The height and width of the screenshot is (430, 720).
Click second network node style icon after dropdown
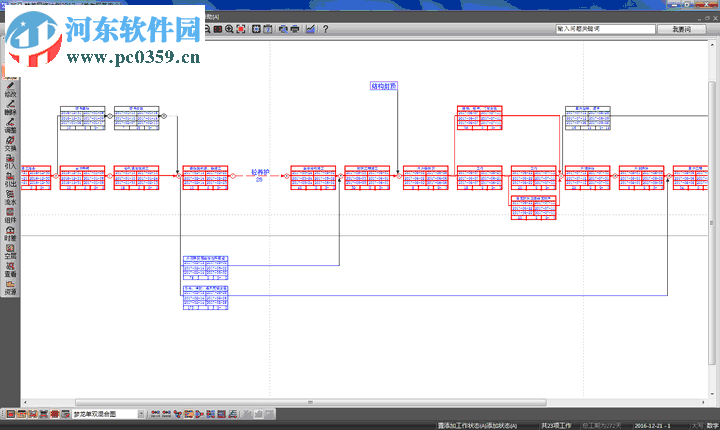tap(166, 414)
